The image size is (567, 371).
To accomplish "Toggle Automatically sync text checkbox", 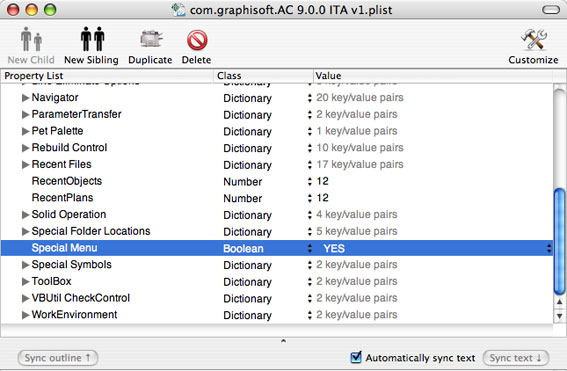I will [x=356, y=357].
